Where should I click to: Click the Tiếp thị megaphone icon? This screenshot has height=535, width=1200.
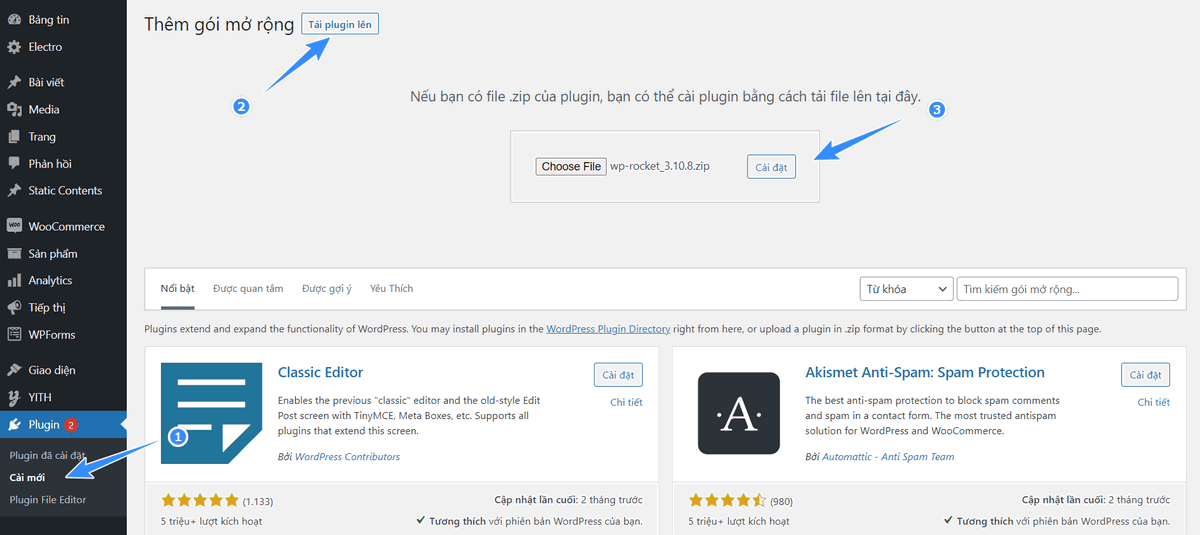pos(14,307)
